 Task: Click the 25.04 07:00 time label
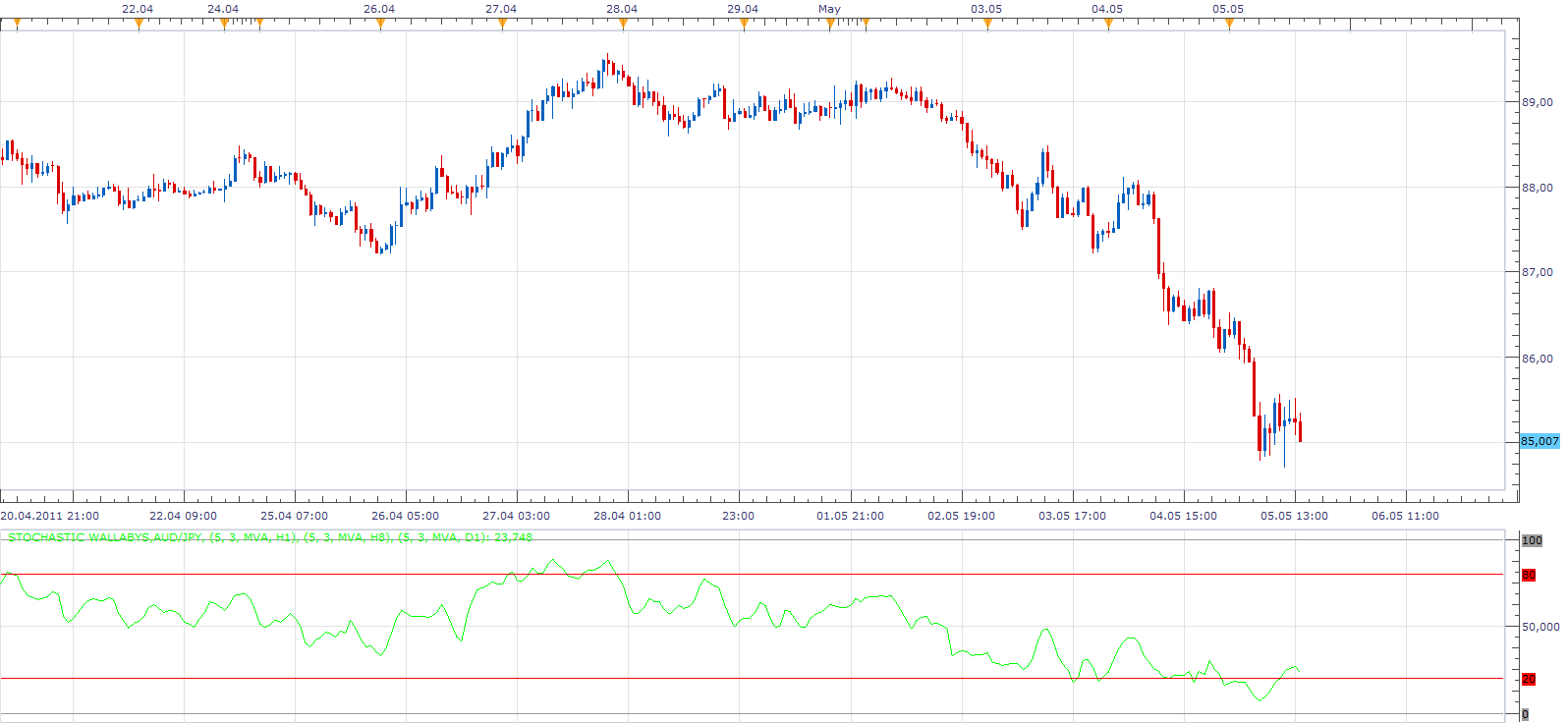pos(294,516)
